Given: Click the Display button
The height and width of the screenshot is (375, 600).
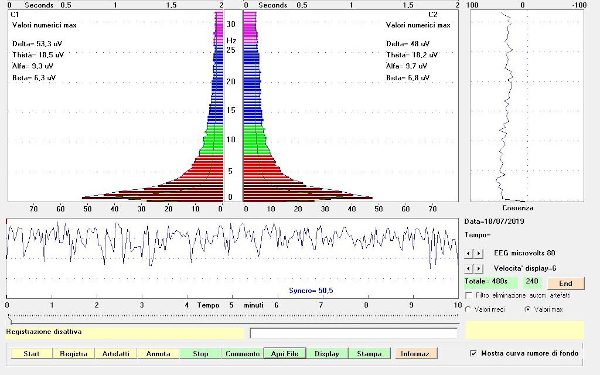Looking at the screenshot, I should click(x=327, y=353).
